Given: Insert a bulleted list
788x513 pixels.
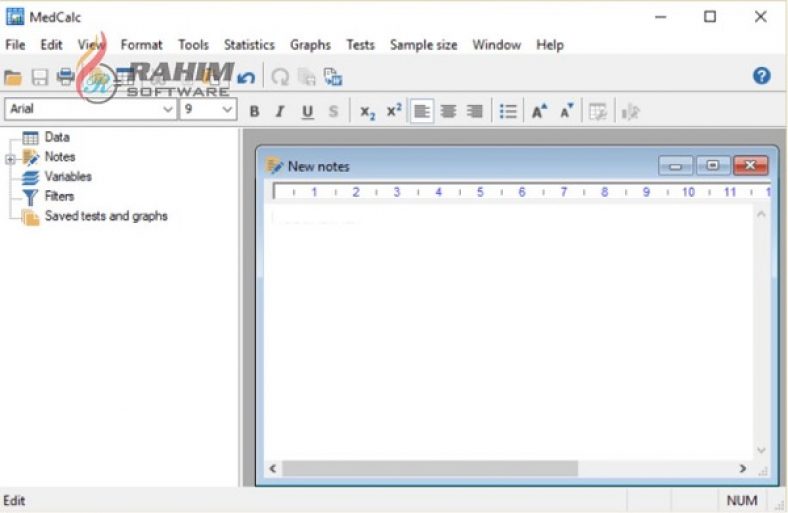Looking at the screenshot, I should [508, 111].
